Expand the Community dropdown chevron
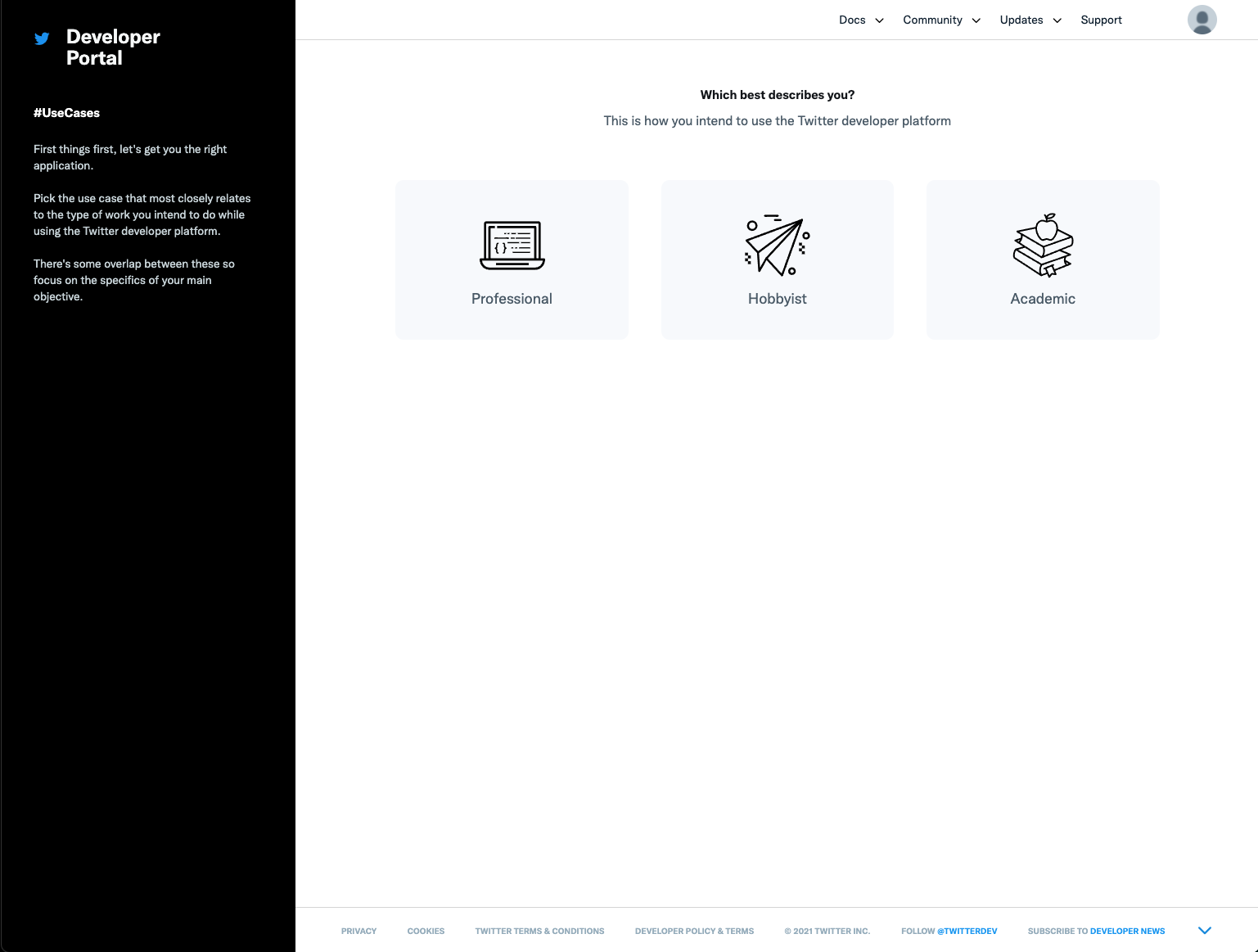This screenshot has width=1258, height=952. 976,20
